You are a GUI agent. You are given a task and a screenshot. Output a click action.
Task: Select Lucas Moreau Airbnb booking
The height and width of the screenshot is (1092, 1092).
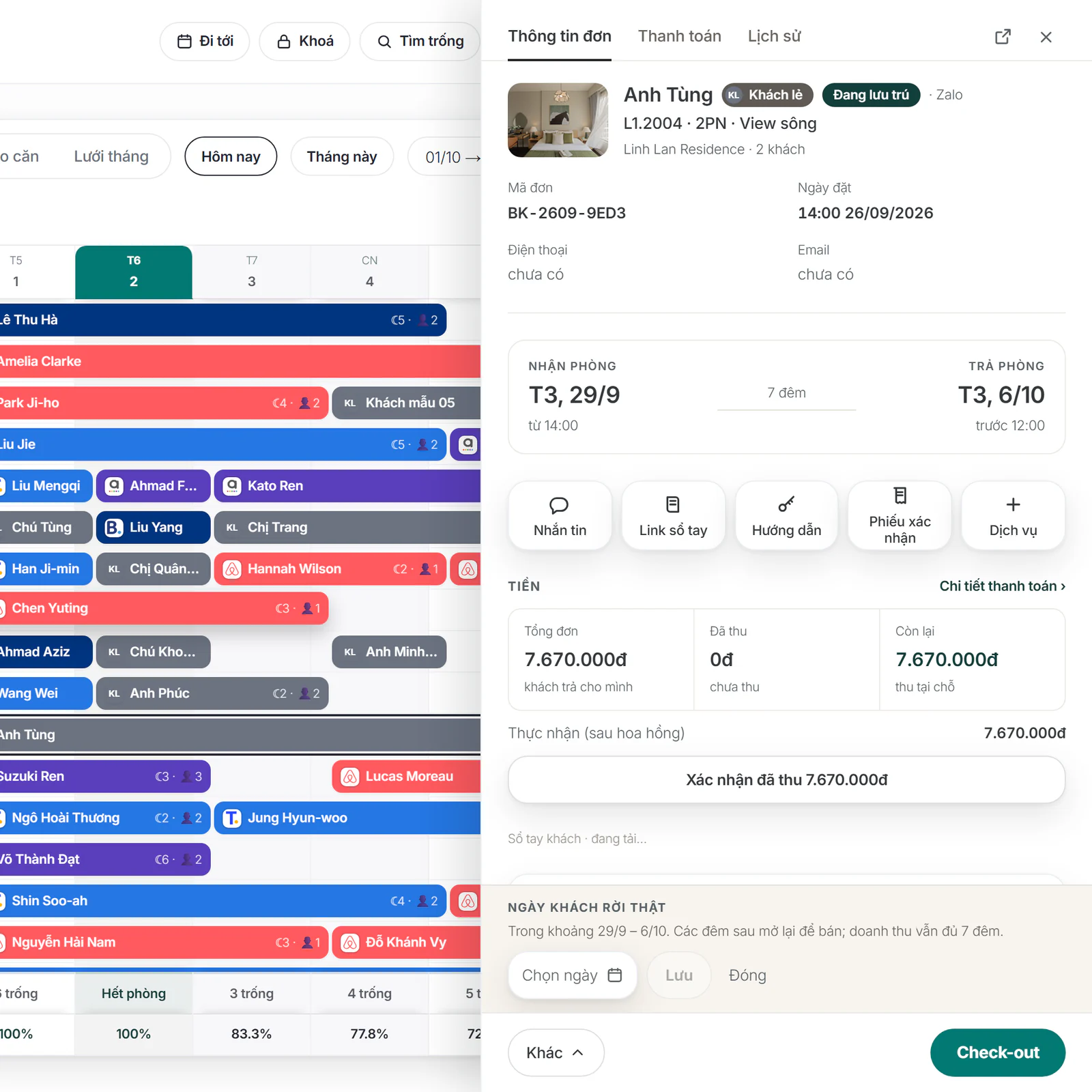(407, 777)
